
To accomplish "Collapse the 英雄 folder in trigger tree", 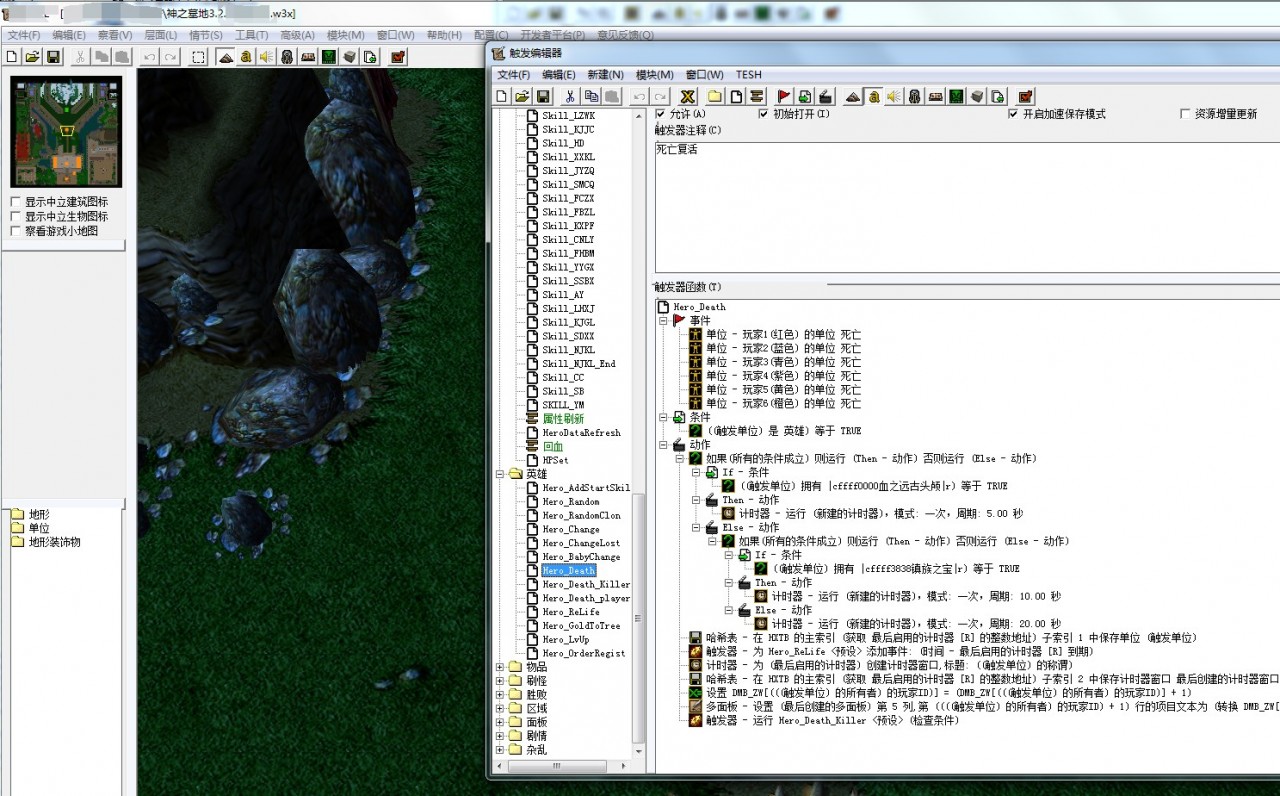I will pyautogui.click(x=501, y=474).
